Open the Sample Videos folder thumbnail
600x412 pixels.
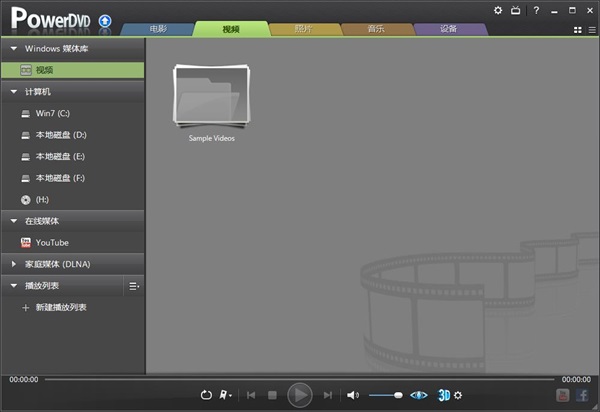(x=212, y=96)
